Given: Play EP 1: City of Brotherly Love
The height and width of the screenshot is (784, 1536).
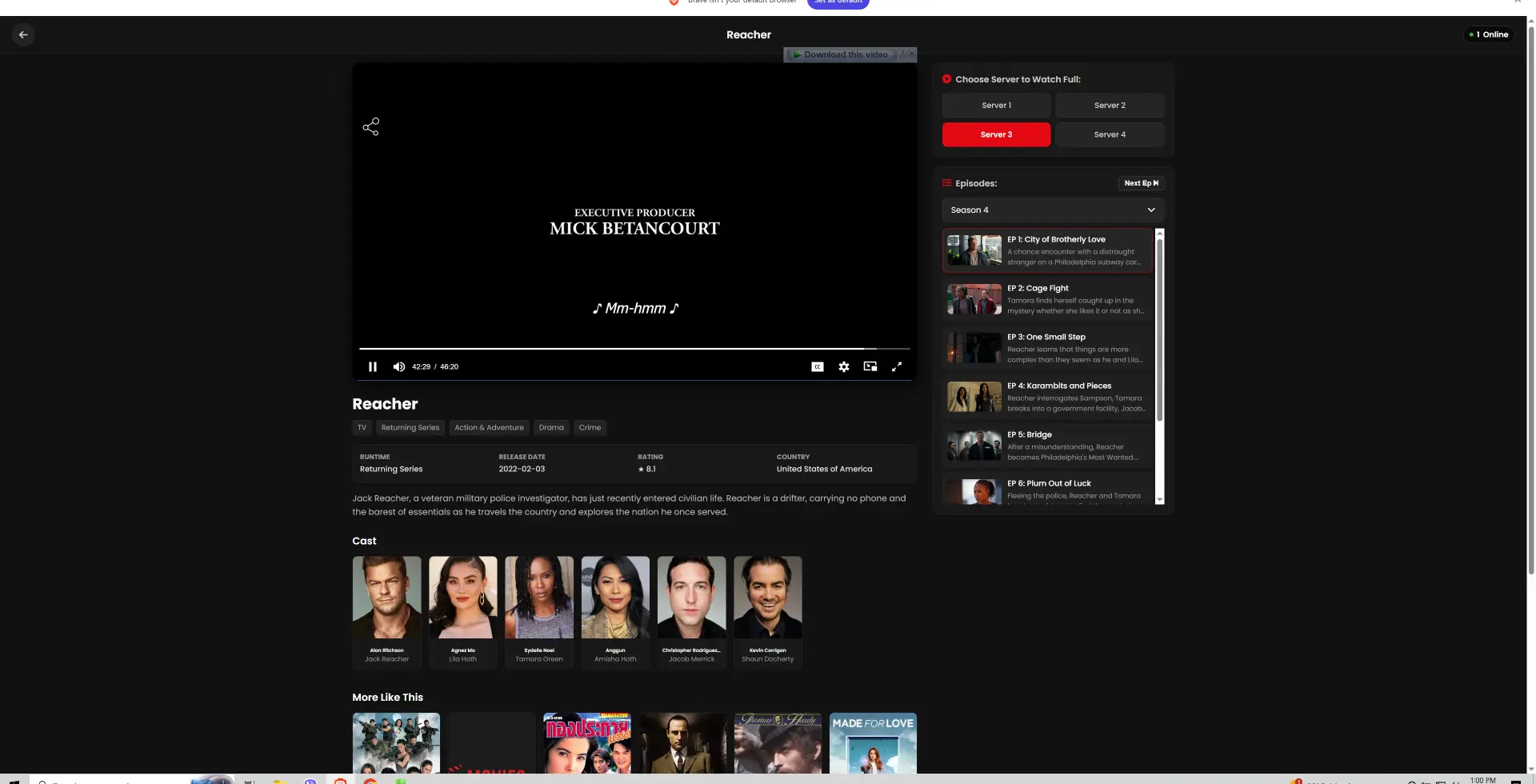Looking at the screenshot, I should click(x=1047, y=250).
